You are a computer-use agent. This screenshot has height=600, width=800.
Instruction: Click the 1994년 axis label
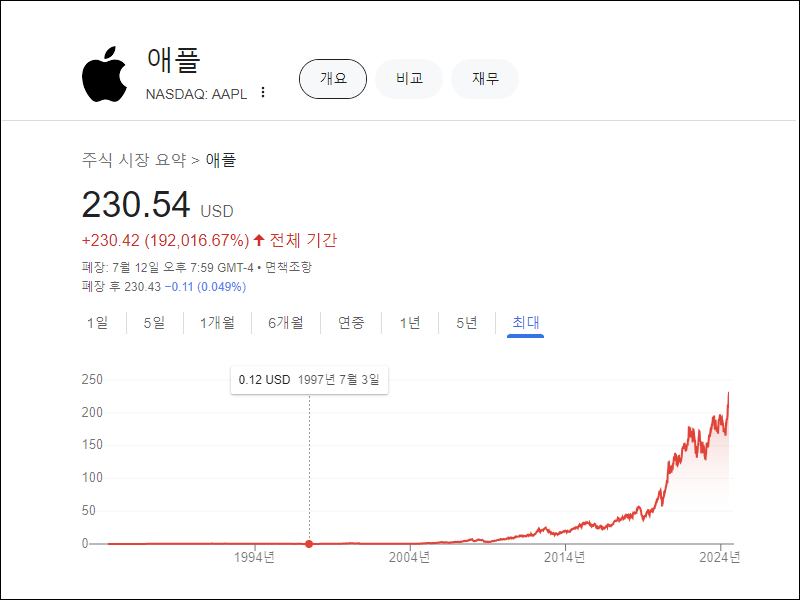click(254, 557)
